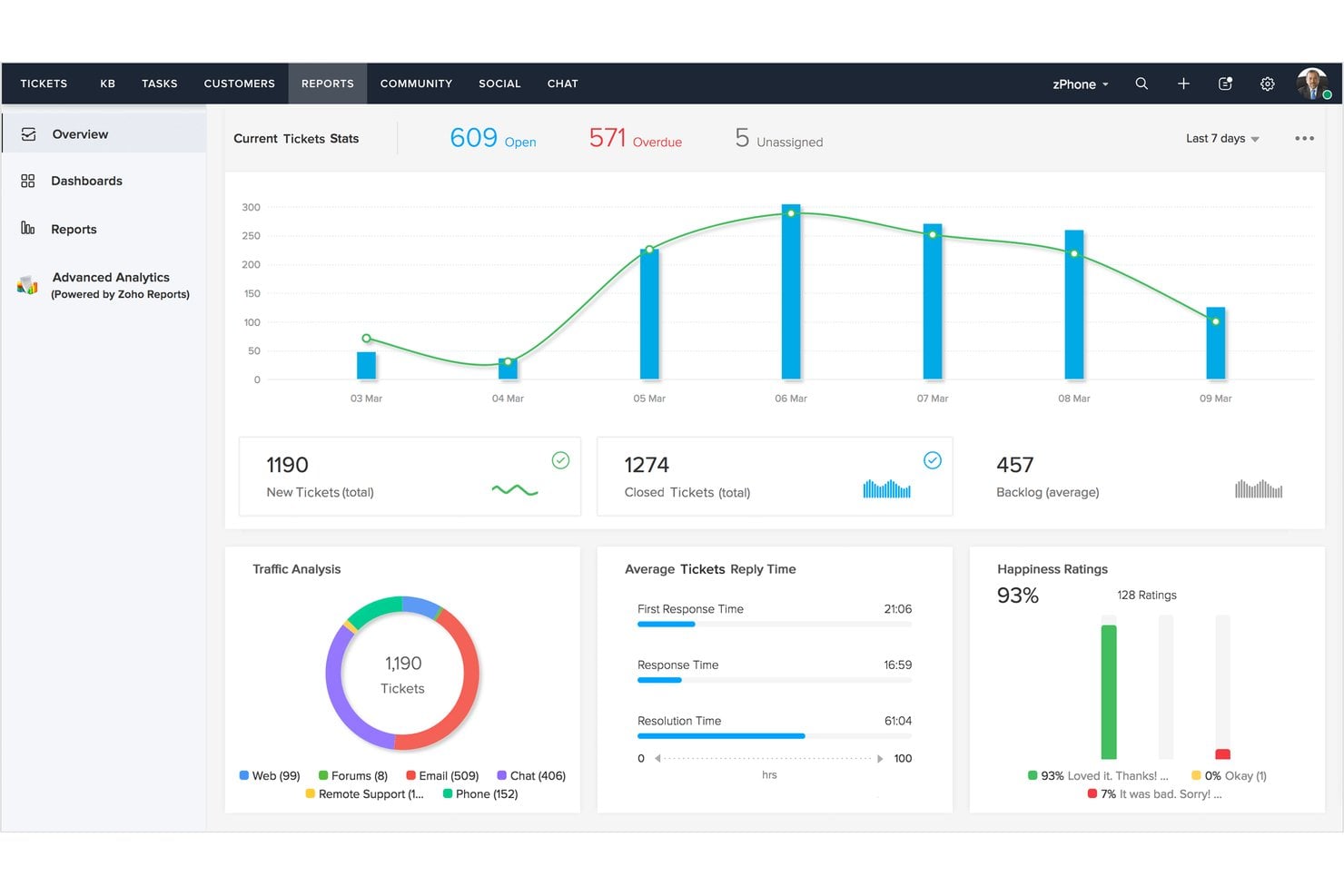Click the plus add-new icon

pyautogui.click(x=1183, y=84)
